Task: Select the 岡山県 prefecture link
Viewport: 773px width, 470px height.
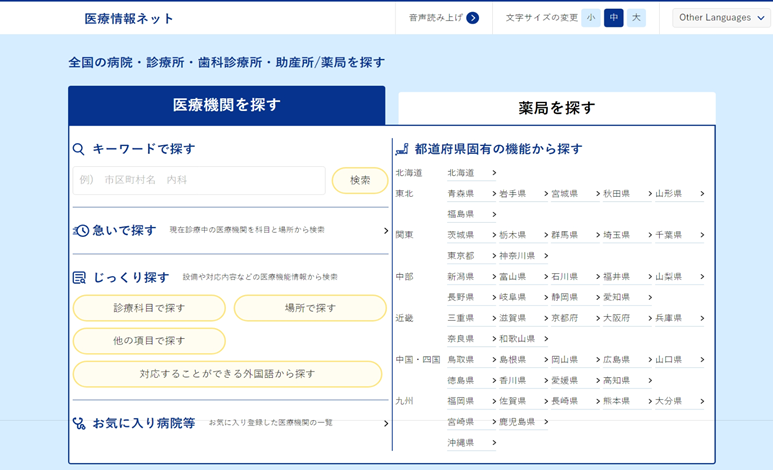Action: tap(575, 360)
